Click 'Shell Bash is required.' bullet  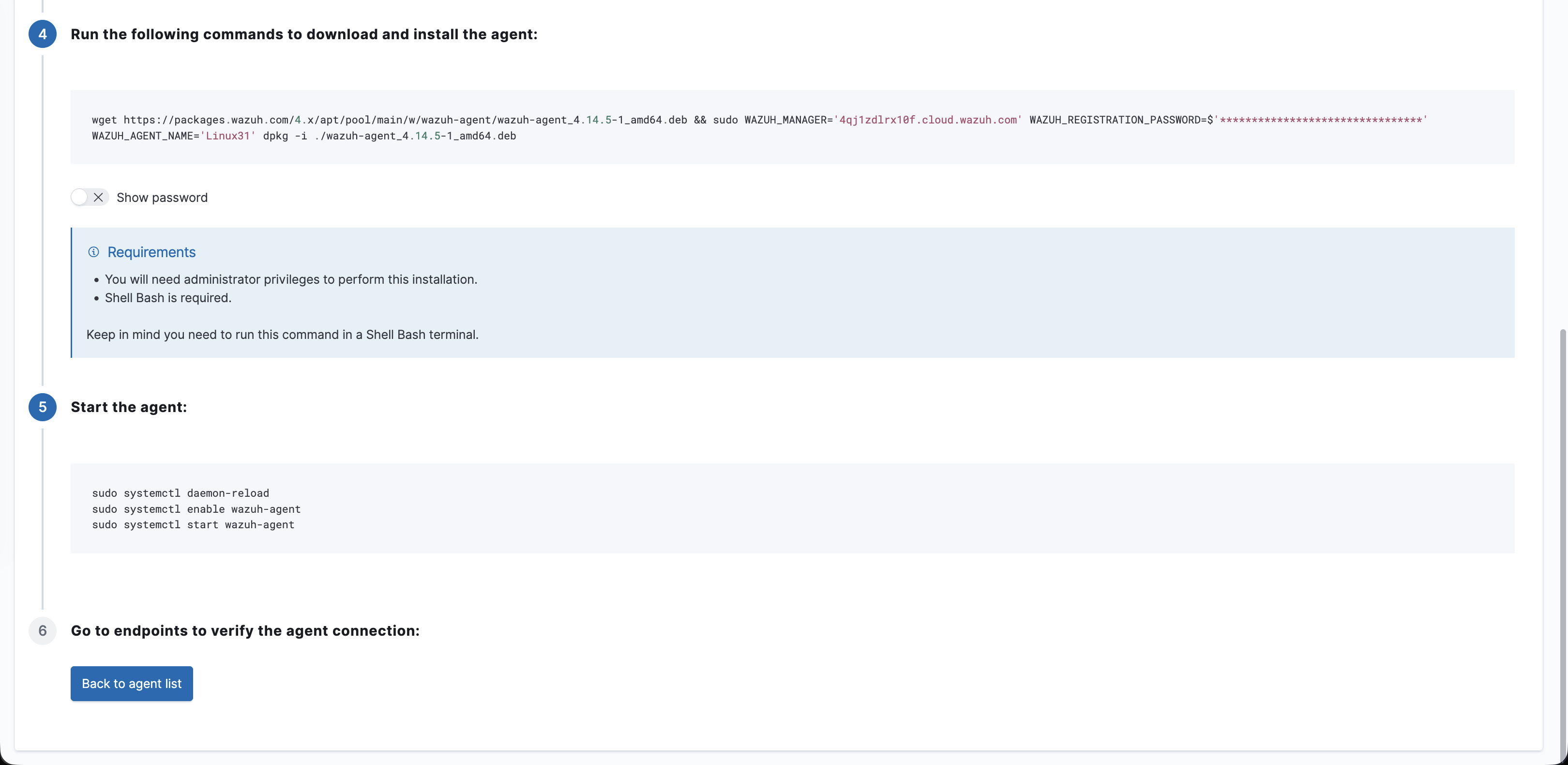(168, 298)
